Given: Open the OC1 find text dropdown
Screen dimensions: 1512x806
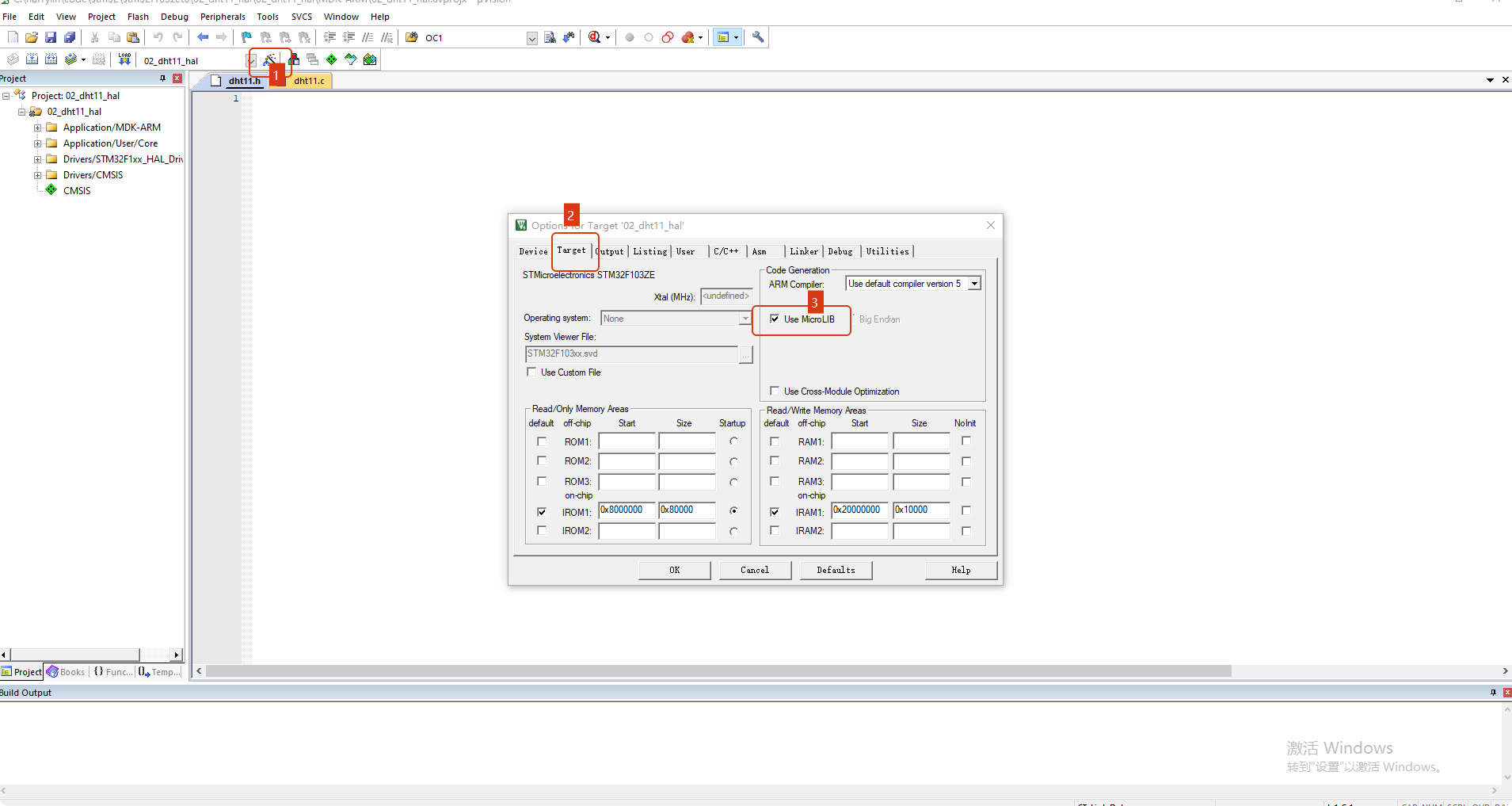Looking at the screenshot, I should click(x=532, y=38).
